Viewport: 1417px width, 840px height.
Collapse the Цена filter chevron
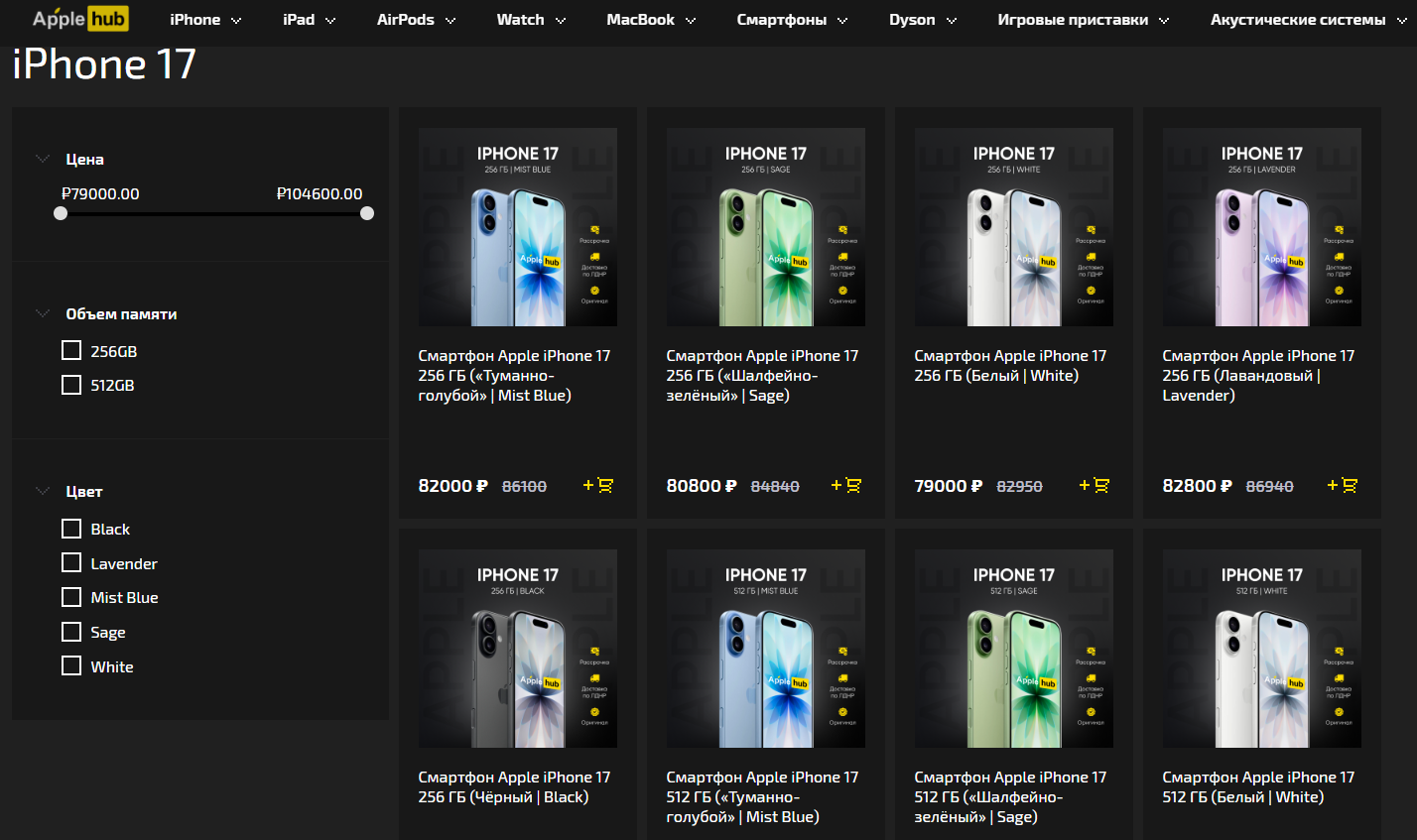coord(43,159)
